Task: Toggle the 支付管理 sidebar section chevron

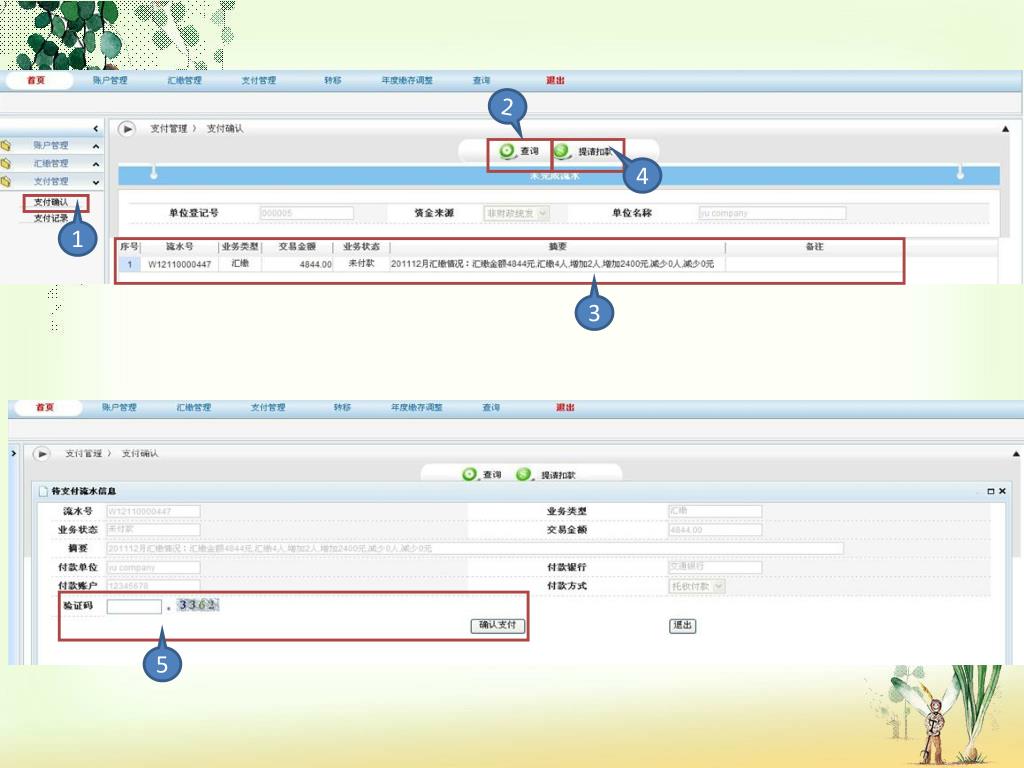Action: pos(96,182)
